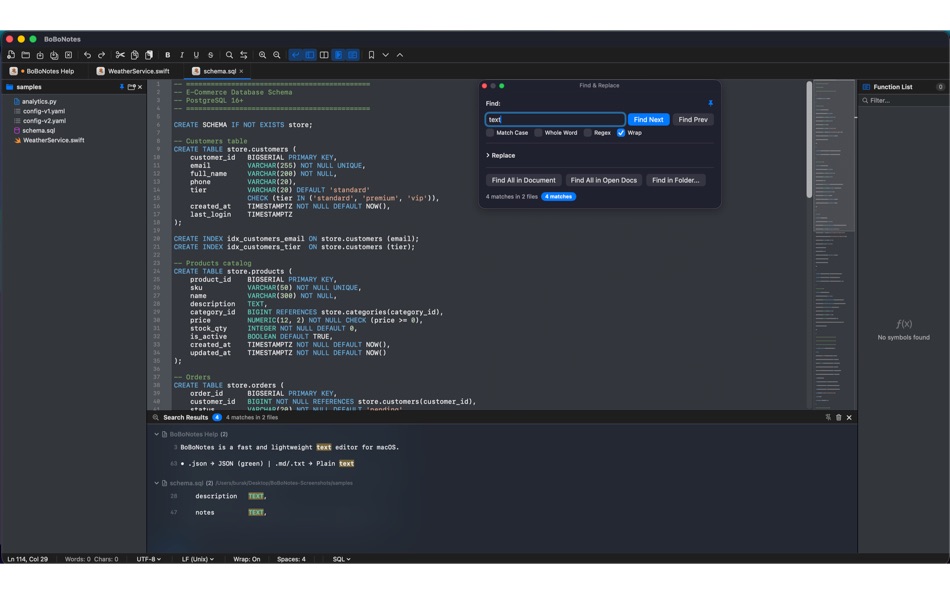Select the Undo icon in the toolbar
950x594 pixels.
86,55
